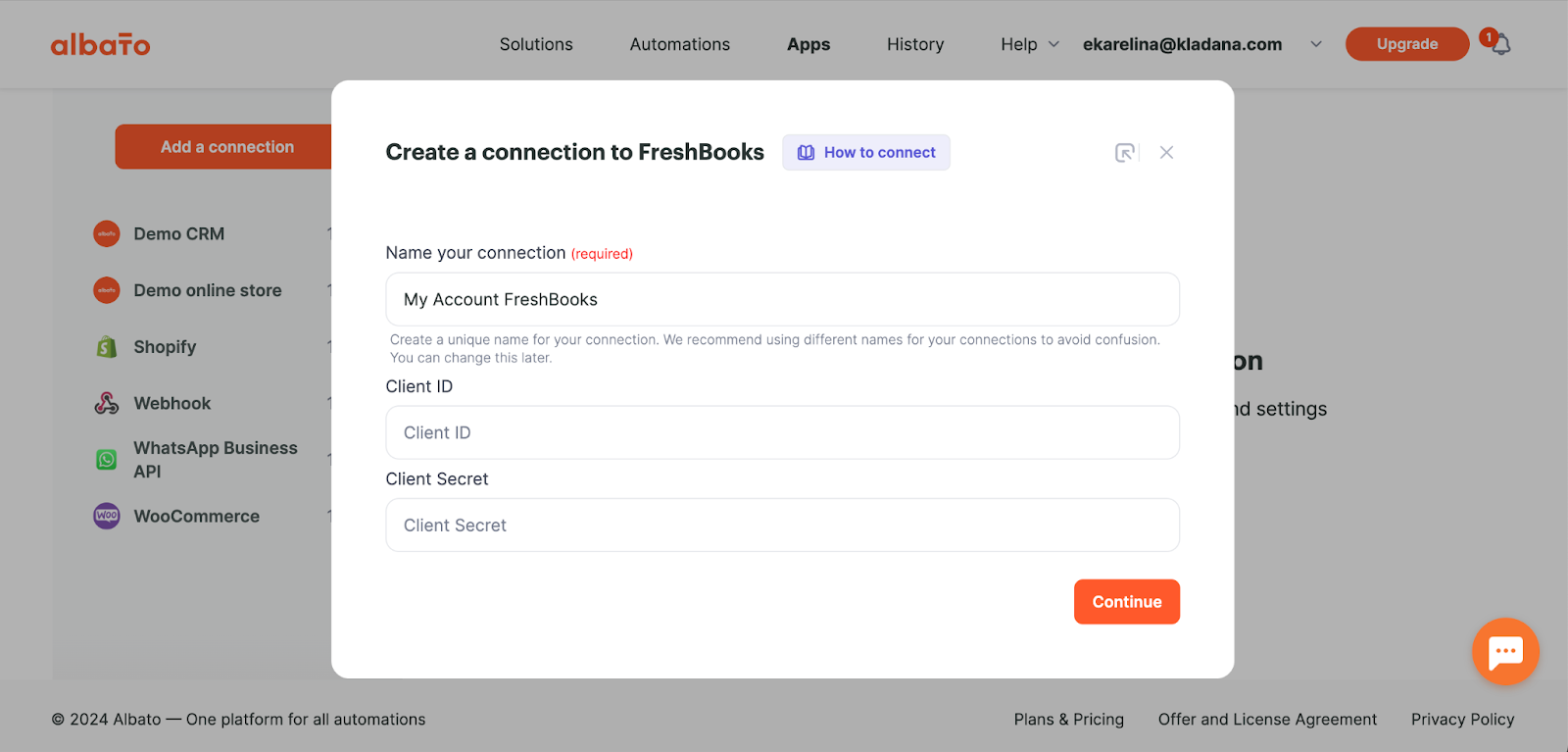This screenshot has width=1568, height=752.
Task: Click the pop-out window icon in the dialog
Action: 1125,152
